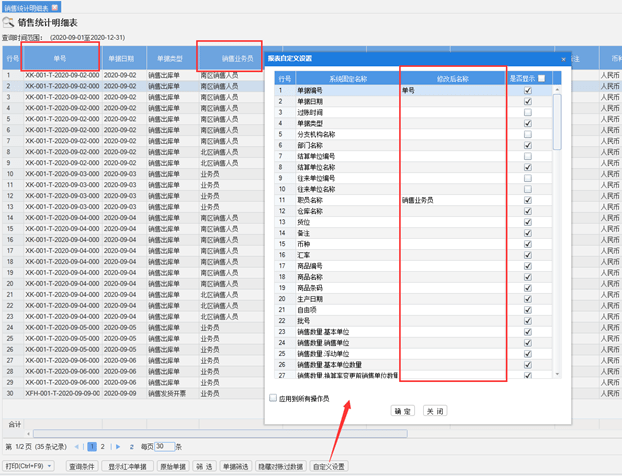This screenshot has width=622, height=476.
Task: Click the refresh icon beside 每页
Action: coord(131,447)
